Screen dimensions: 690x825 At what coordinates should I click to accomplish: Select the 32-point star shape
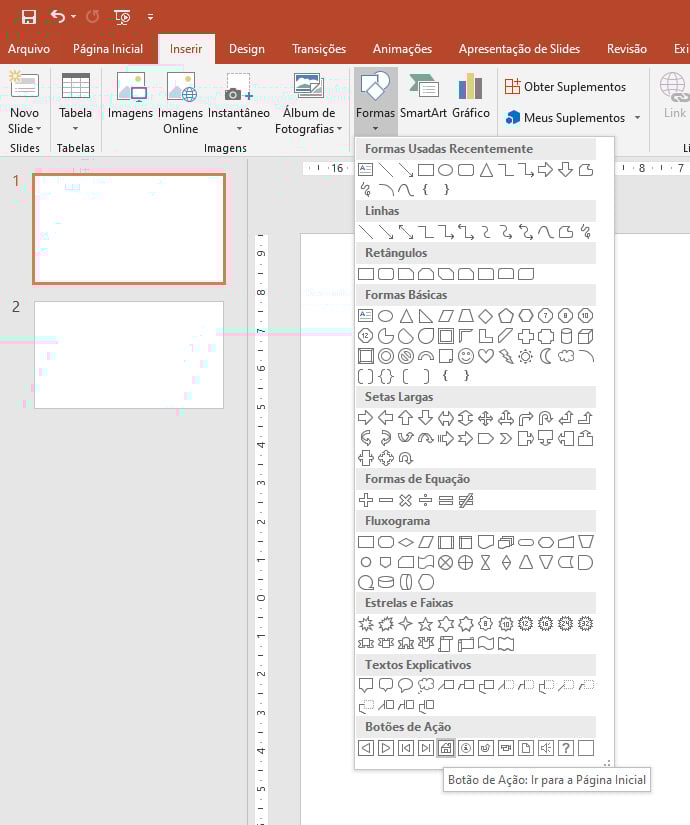pyautogui.click(x=586, y=625)
